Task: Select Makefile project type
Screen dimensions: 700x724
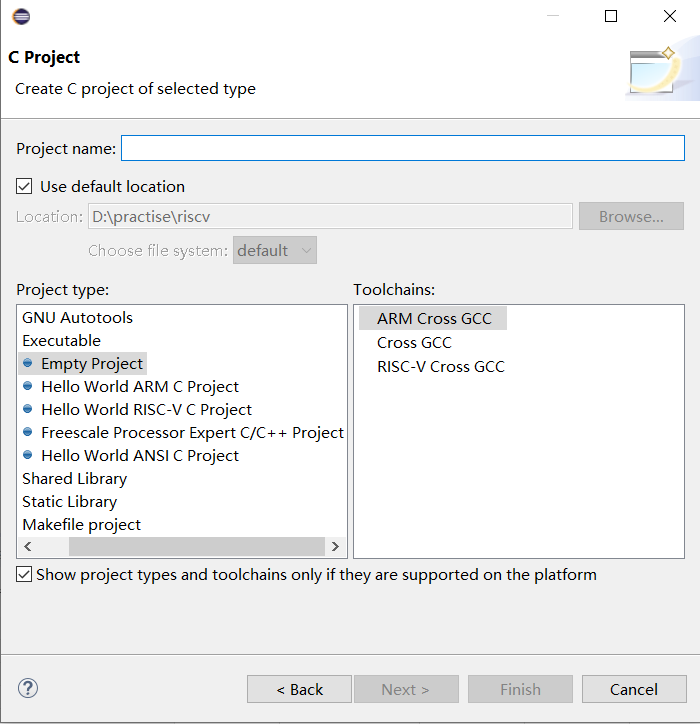Action: (x=81, y=525)
